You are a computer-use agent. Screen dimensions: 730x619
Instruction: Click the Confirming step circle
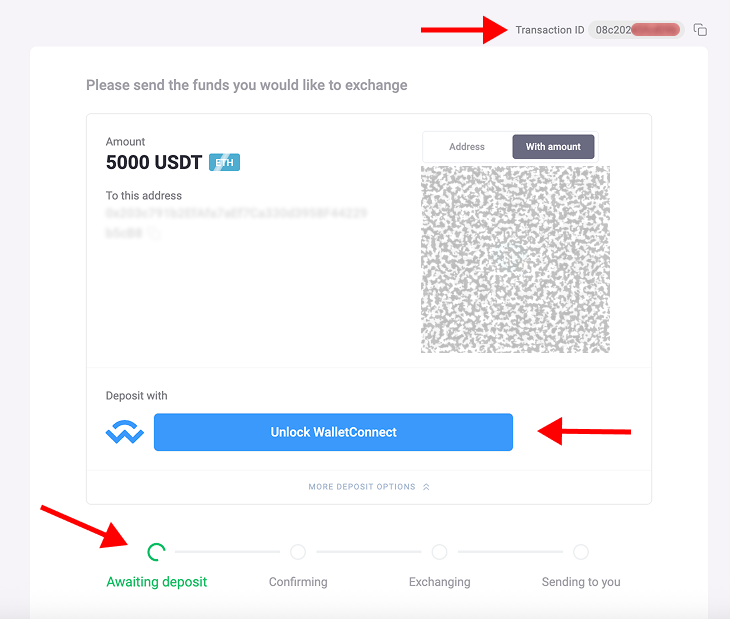[298, 552]
